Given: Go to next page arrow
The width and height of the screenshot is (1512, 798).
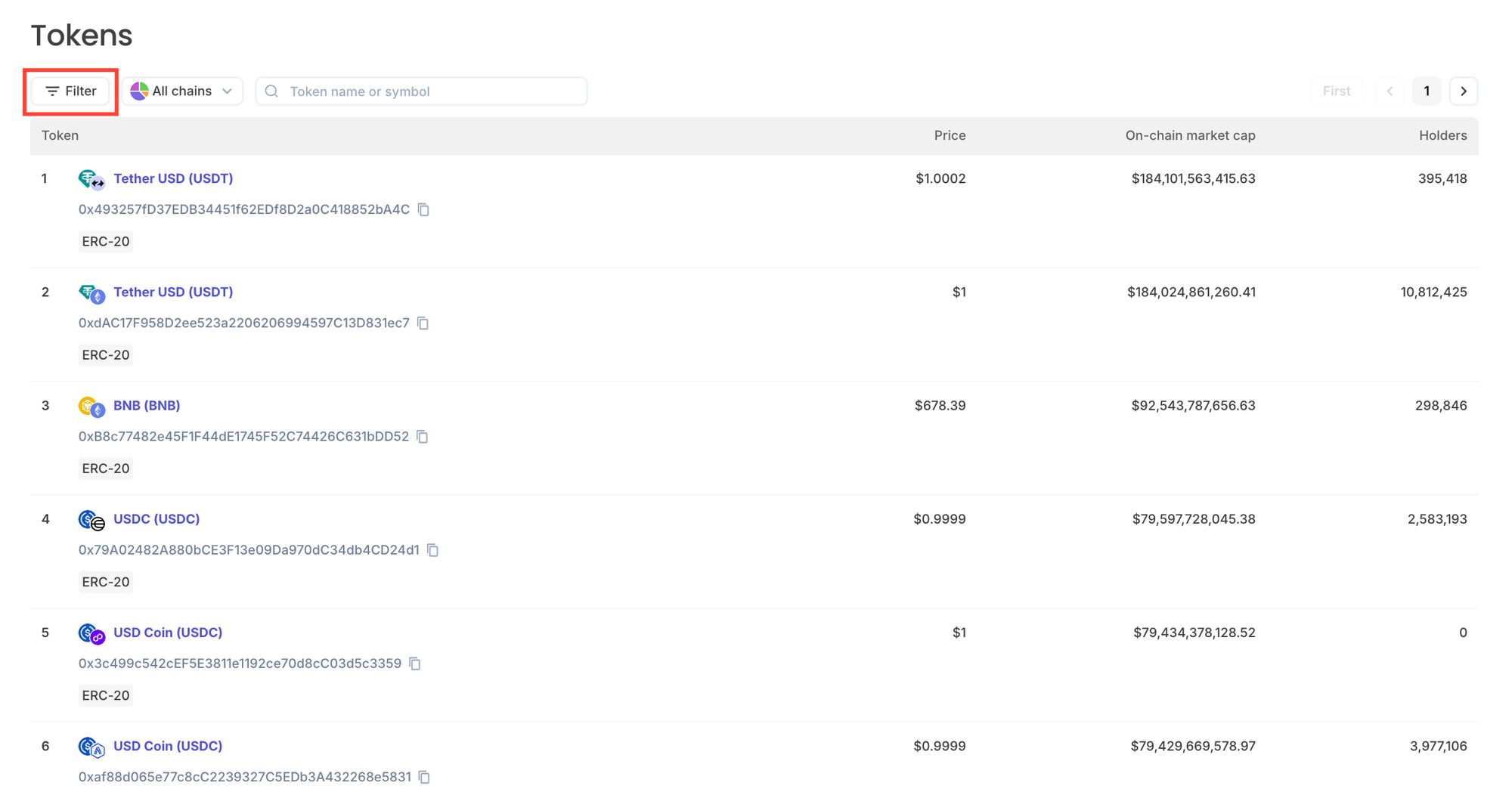Looking at the screenshot, I should [x=1464, y=91].
